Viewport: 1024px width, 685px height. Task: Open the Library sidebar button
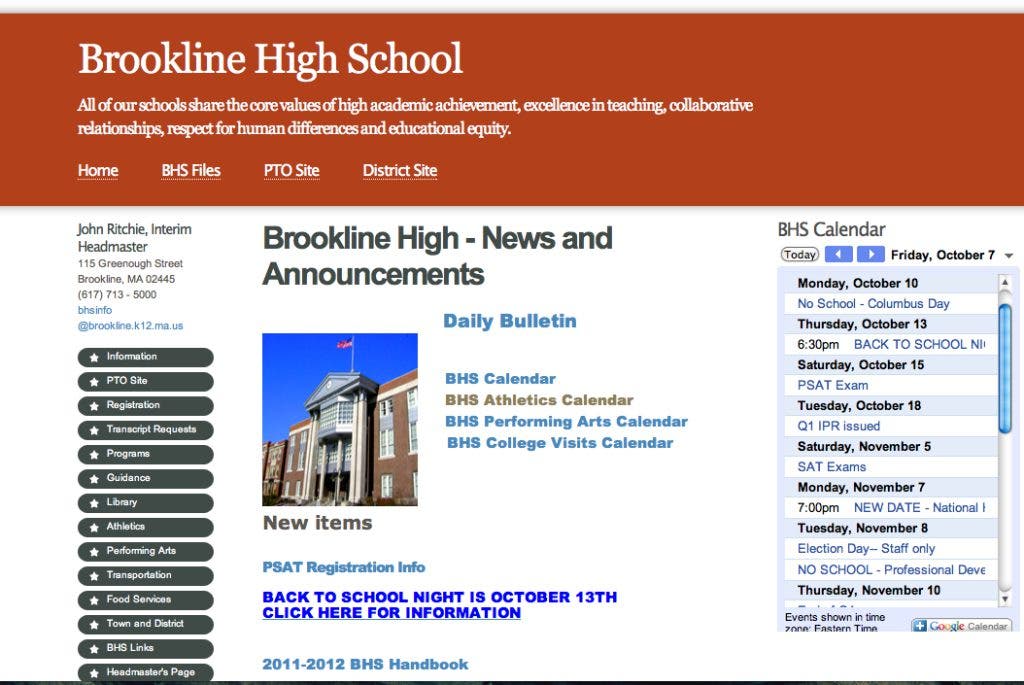[x=146, y=503]
